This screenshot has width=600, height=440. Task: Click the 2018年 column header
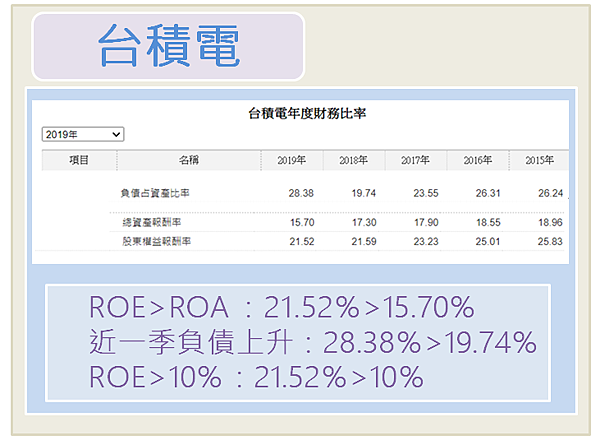[354, 160]
